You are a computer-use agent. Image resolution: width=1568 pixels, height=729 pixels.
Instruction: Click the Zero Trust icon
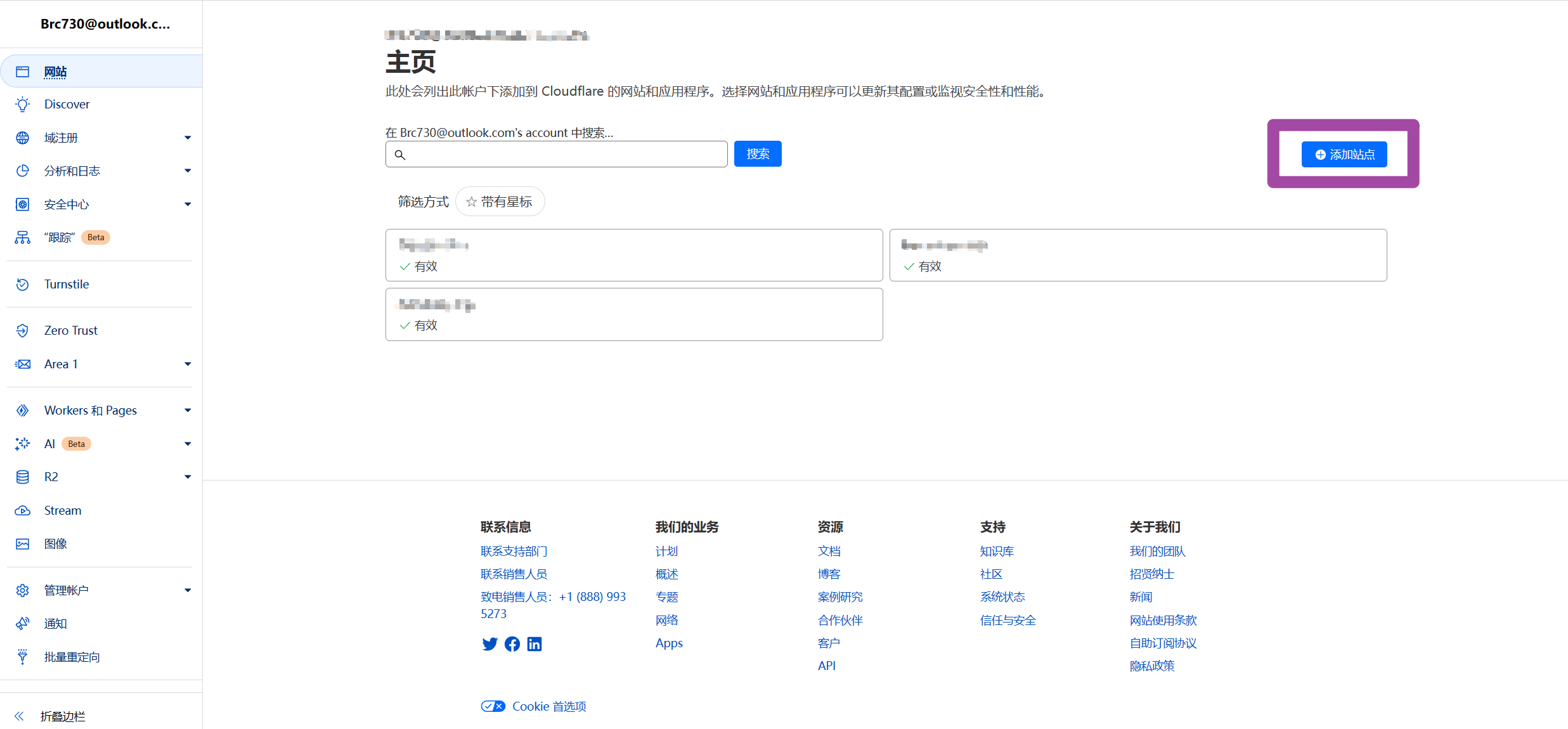[22, 330]
